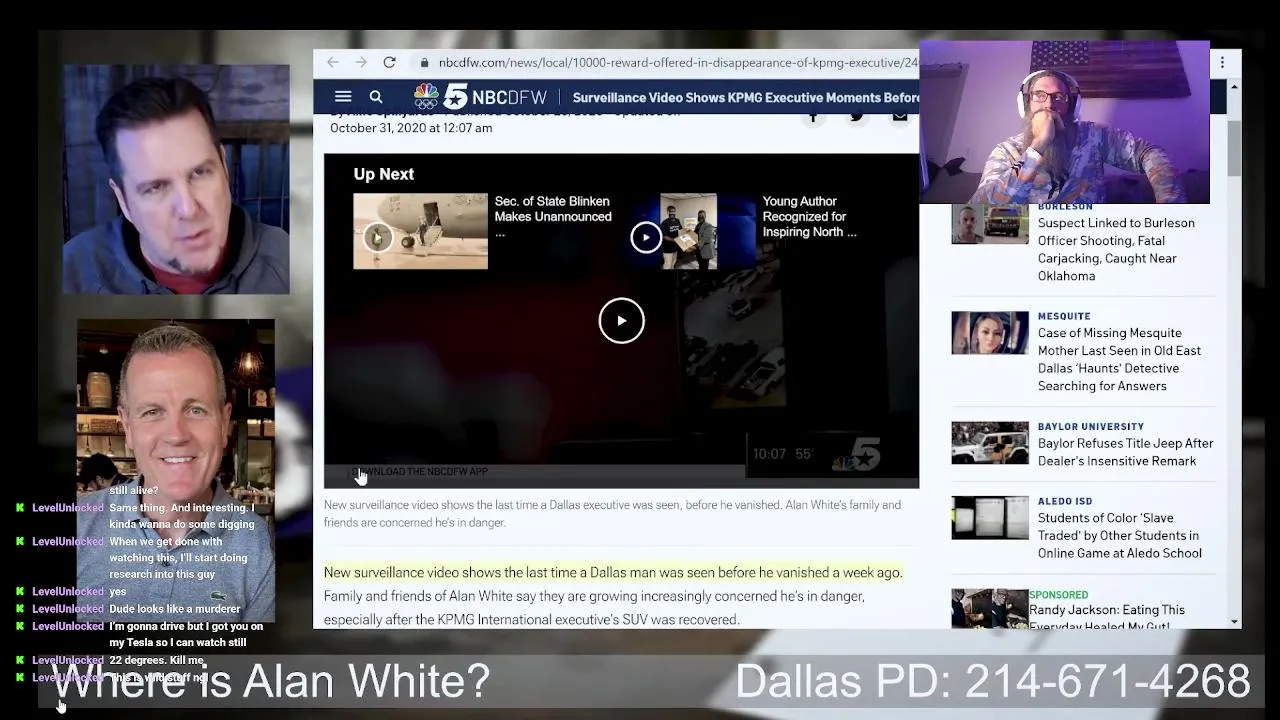The width and height of the screenshot is (1280, 720).
Task: Share article via email icon
Action: (x=900, y=116)
